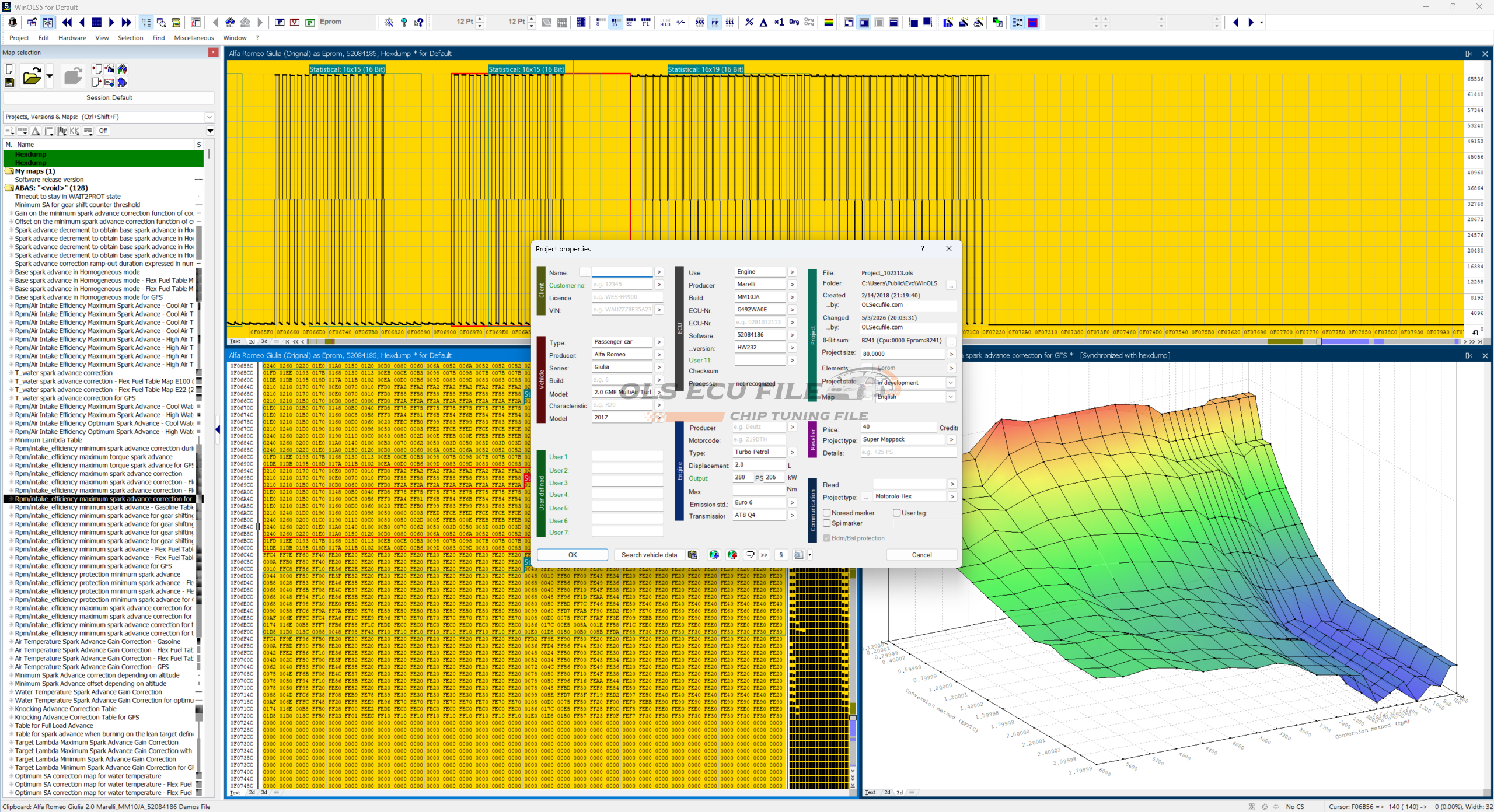Click the save floppy disk icon in Map selection
Screen dimensions: 1494x812
[9, 83]
